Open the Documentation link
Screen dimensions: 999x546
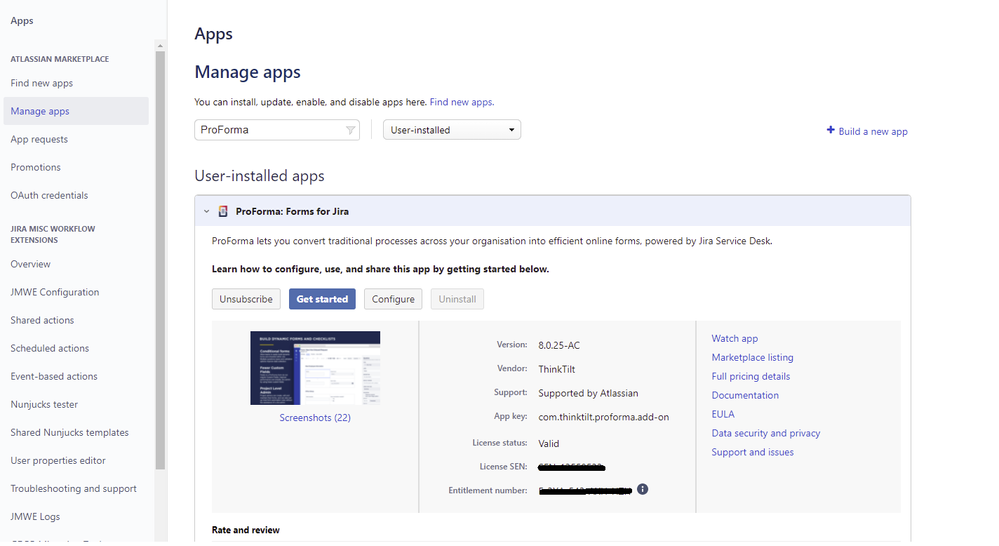pos(745,395)
